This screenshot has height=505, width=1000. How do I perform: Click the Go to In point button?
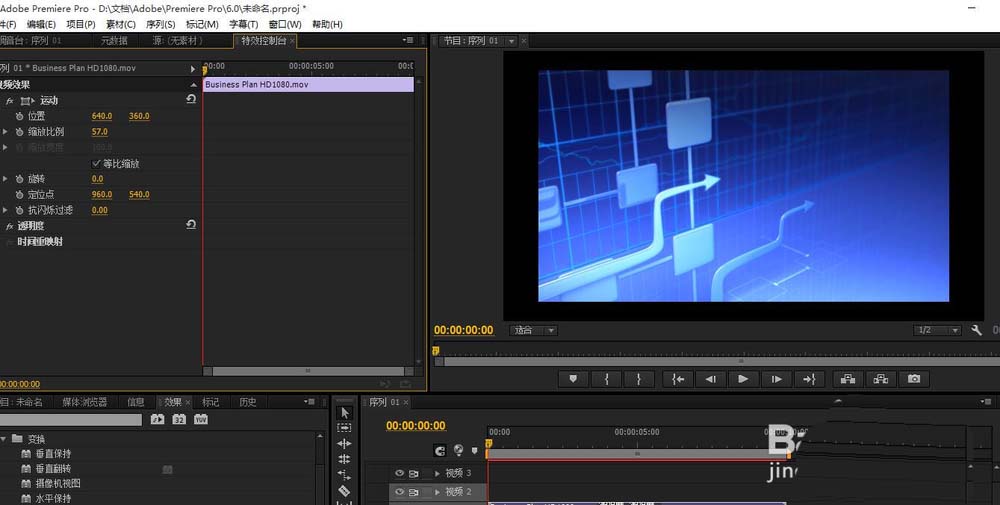(x=678, y=379)
